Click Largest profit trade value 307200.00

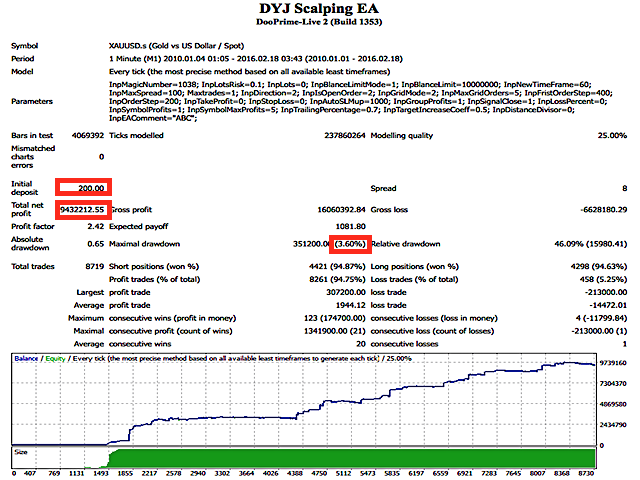pyautogui.click(x=346, y=292)
